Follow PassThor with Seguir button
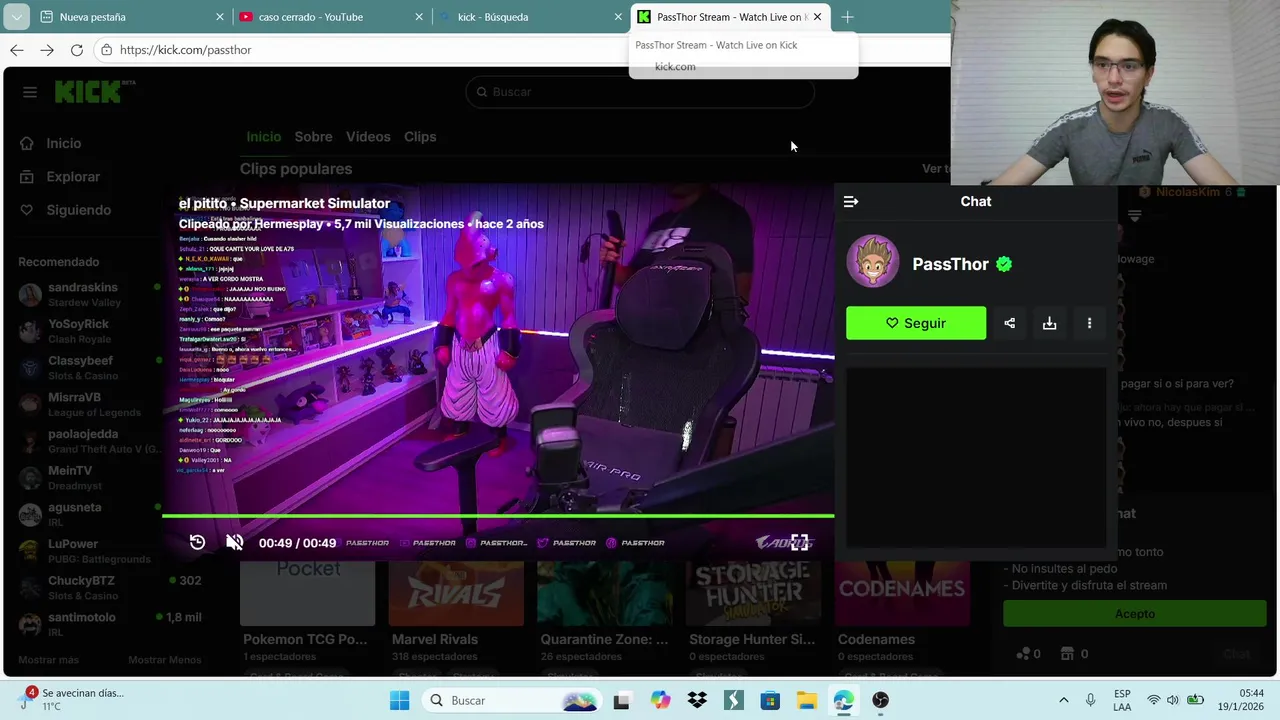The width and height of the screenshot is (1280, 720). [x=916, y=323]
